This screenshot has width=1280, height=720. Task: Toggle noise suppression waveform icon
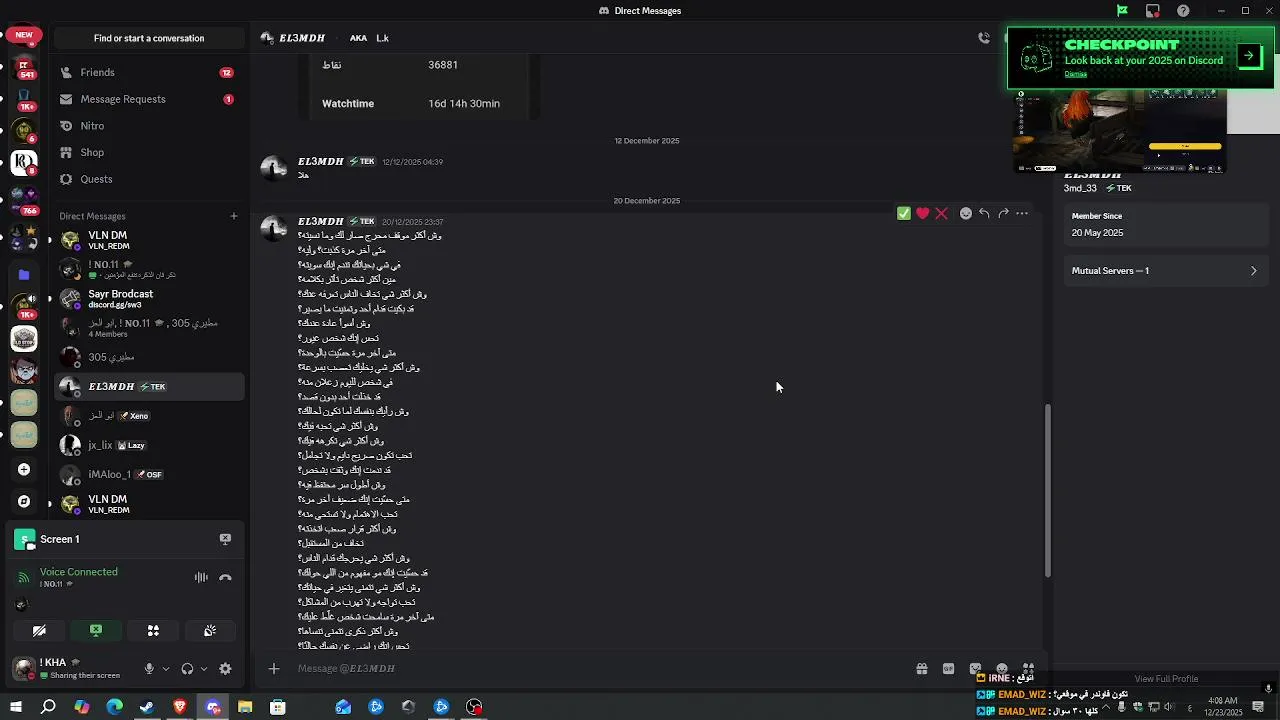coord(201,577)
